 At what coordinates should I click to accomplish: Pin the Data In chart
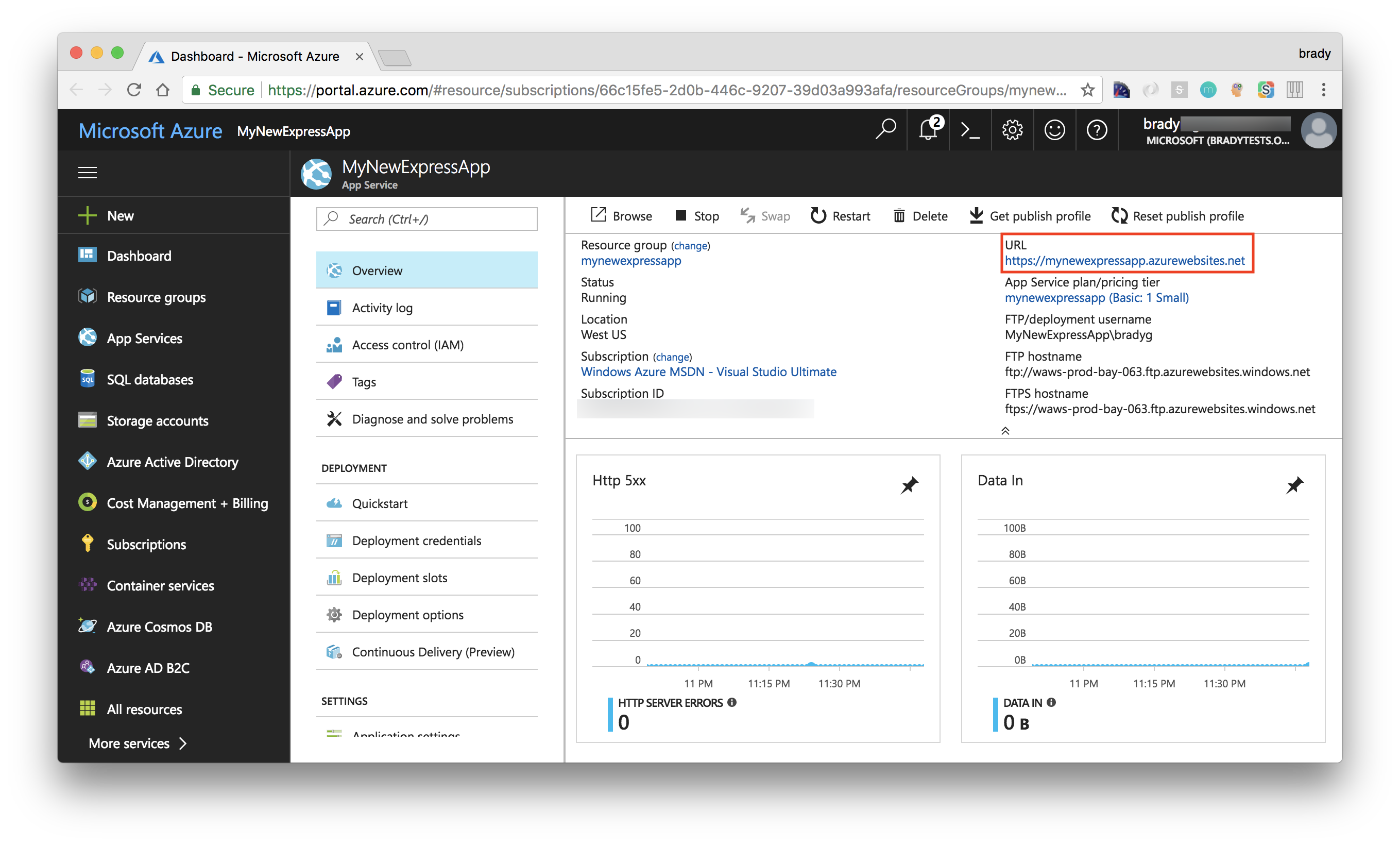tap(1294, 485)
